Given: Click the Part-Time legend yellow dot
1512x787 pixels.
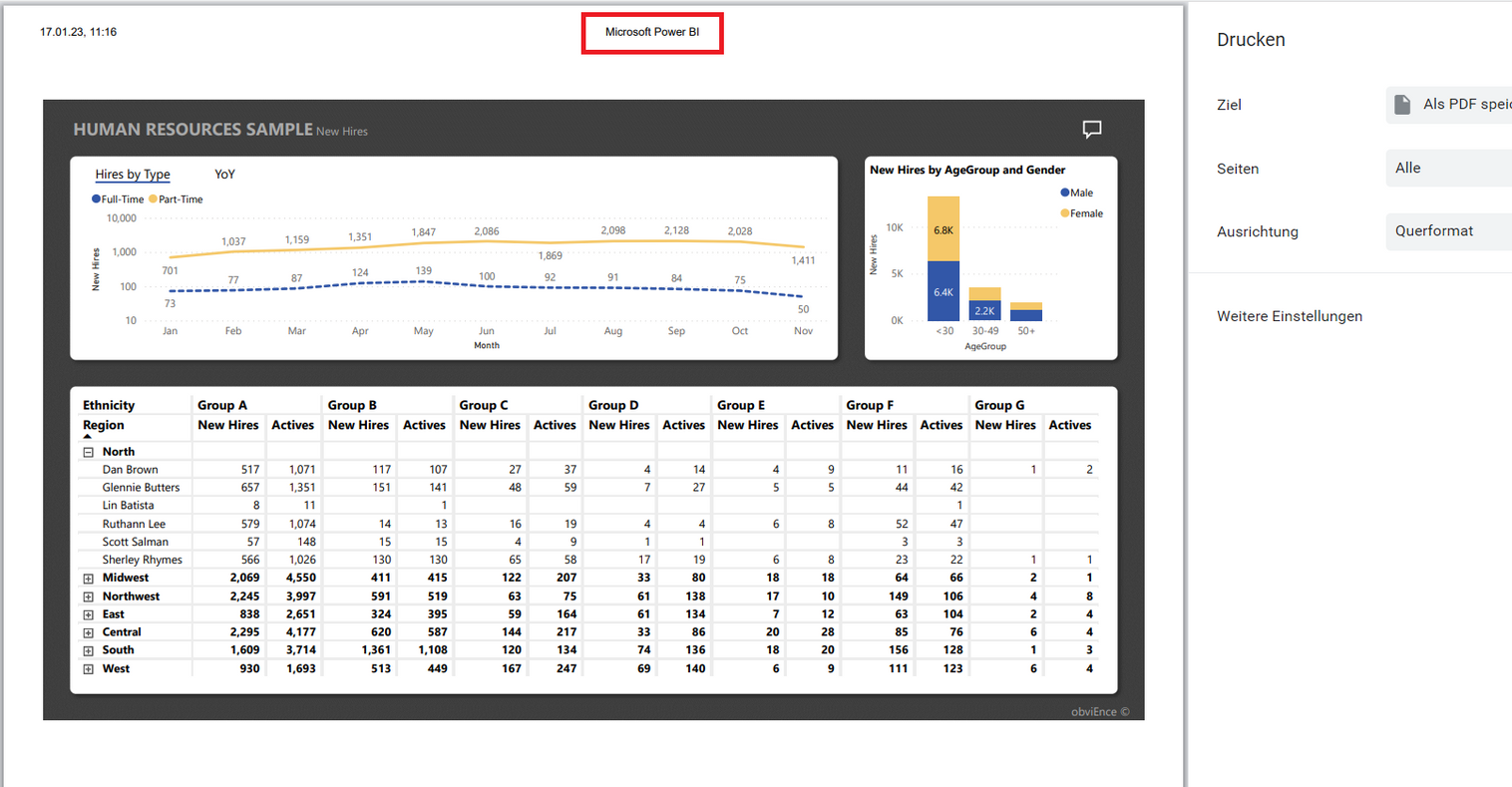Looking at the screenshot, I should (153, 199).
